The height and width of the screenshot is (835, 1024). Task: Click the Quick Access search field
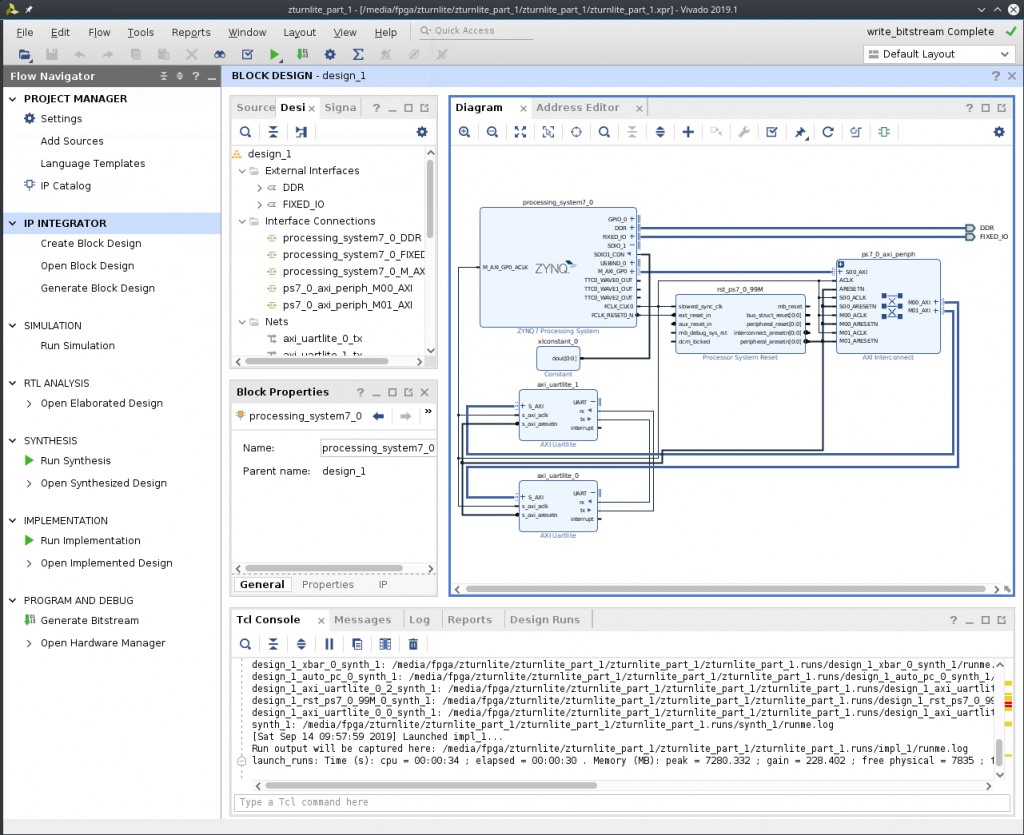pos(475,31)
